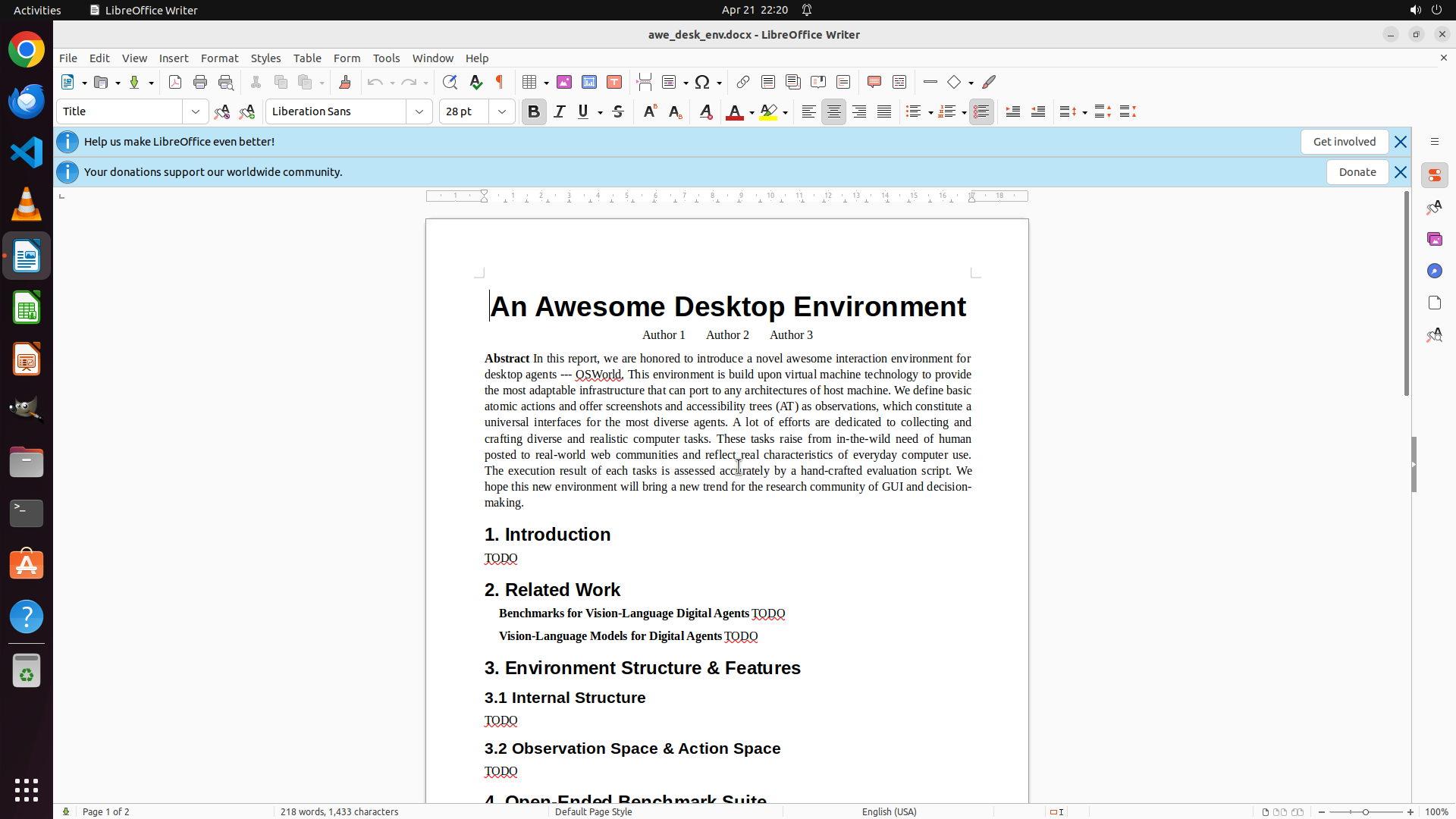Open the Navigator sidebar panel
1456x819 pixels.
pyautogui.click(x=1434, y=271)
